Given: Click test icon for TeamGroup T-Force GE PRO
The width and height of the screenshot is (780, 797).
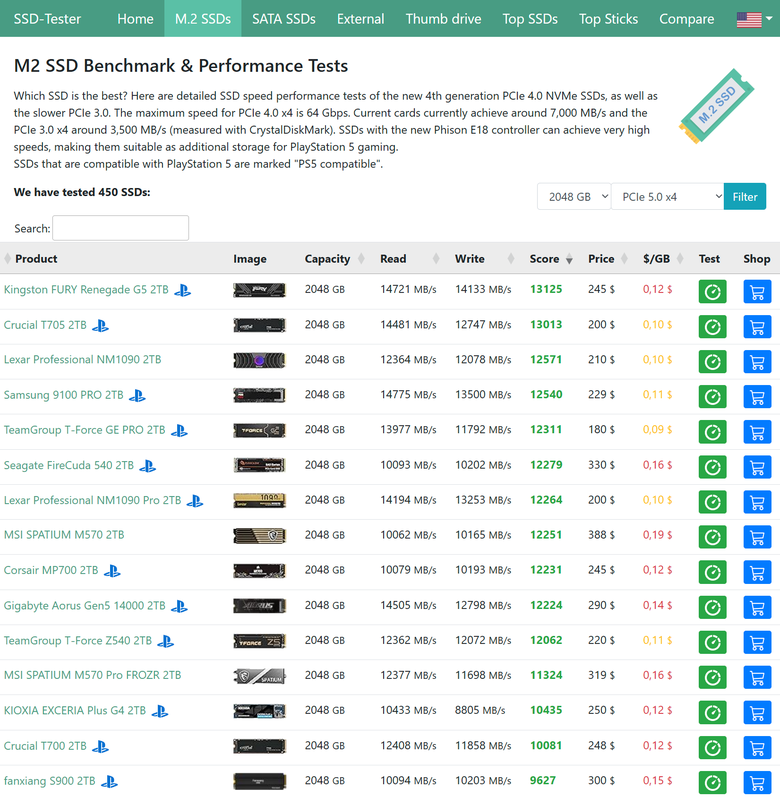Looking at the screenshot, I should click(712, 432).
